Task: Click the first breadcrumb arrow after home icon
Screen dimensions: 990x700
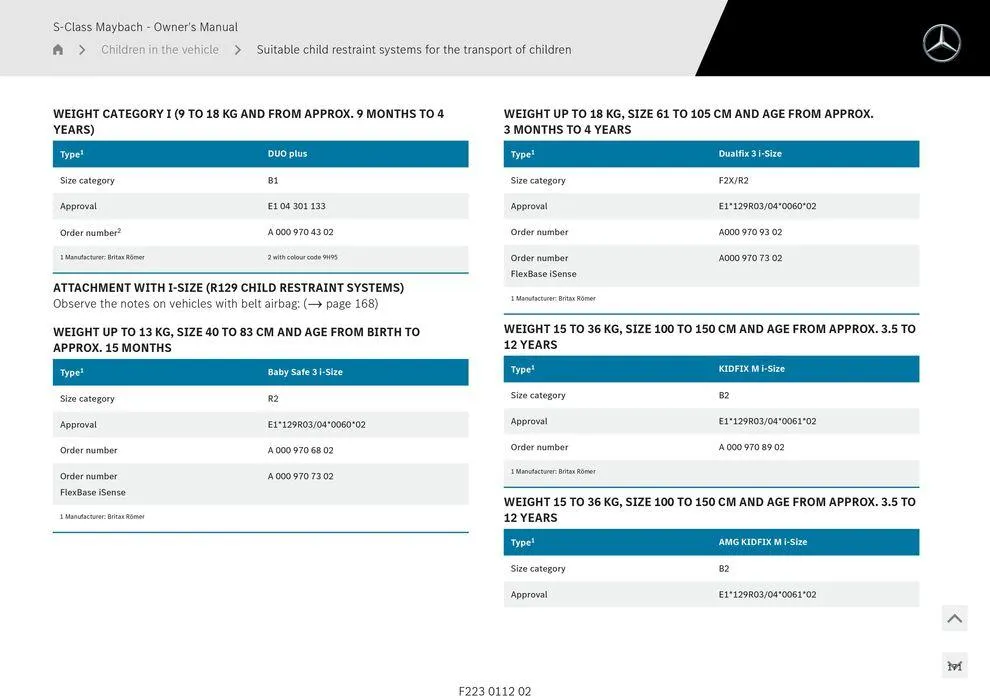Action: [x=82, y=48]
